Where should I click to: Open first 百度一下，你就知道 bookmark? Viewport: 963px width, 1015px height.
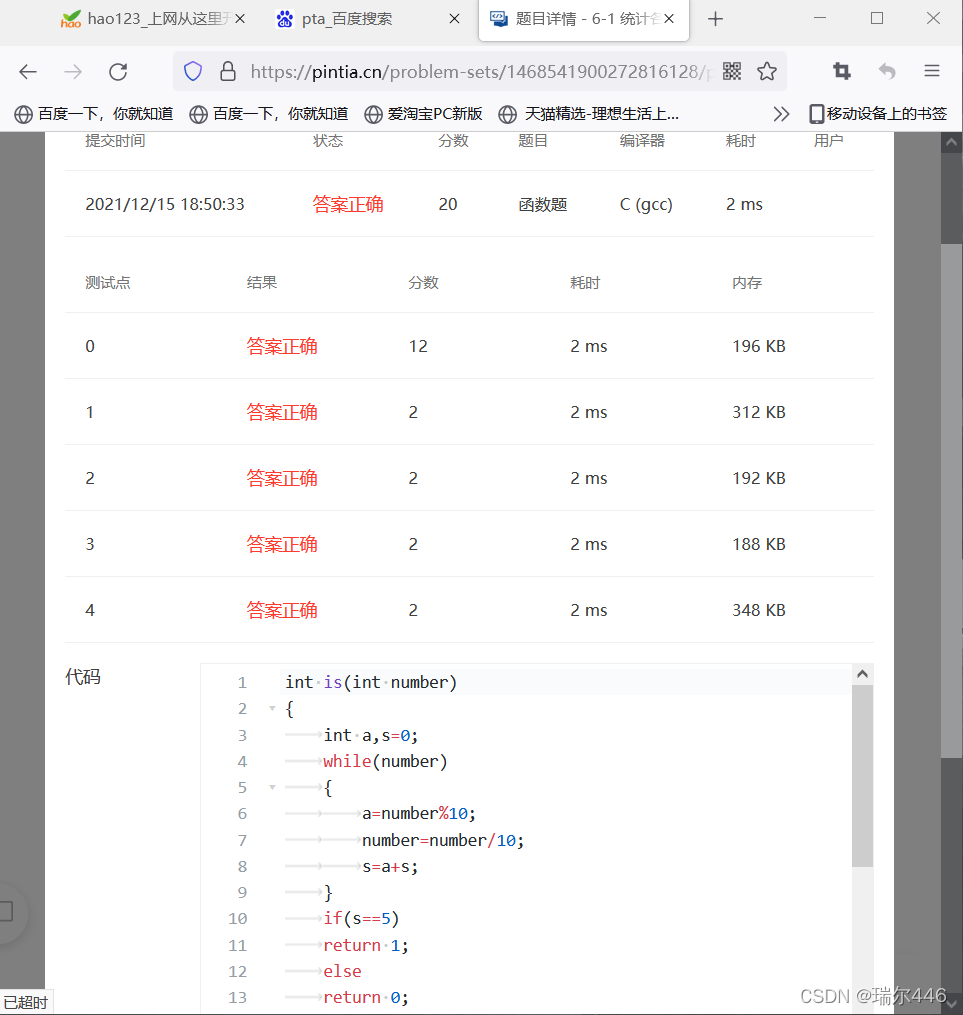pos(94,114)
